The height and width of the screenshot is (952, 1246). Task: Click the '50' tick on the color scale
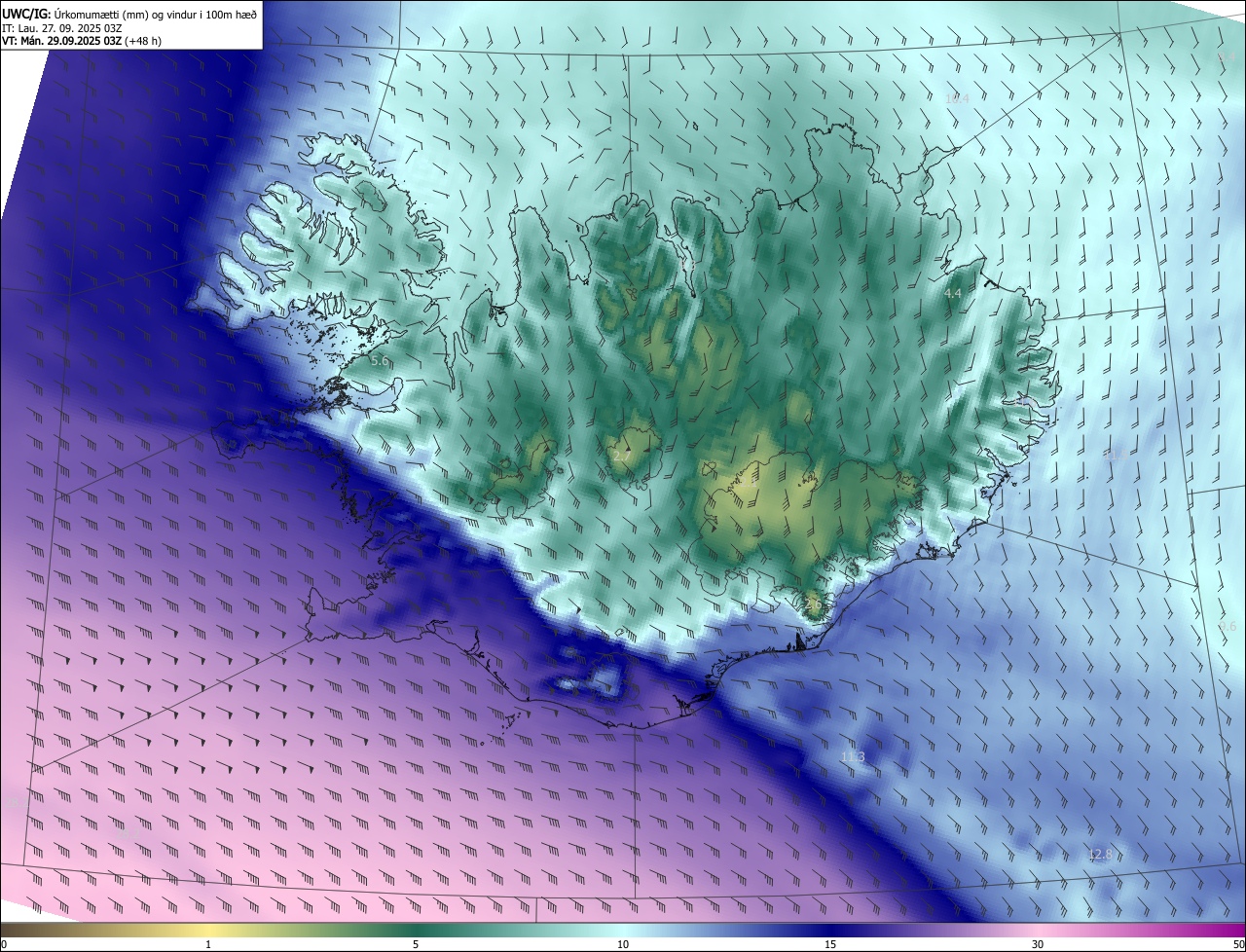point(1238,944)
